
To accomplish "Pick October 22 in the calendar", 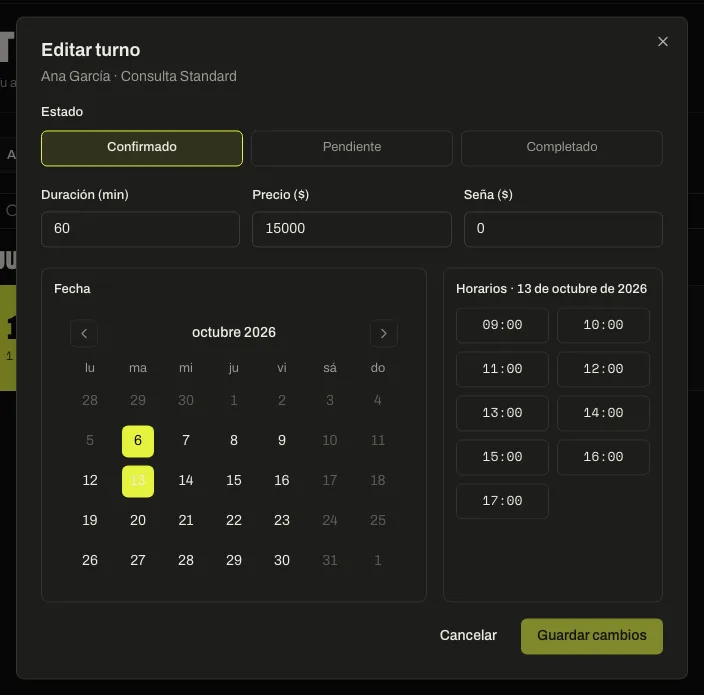I will point(234,521).
